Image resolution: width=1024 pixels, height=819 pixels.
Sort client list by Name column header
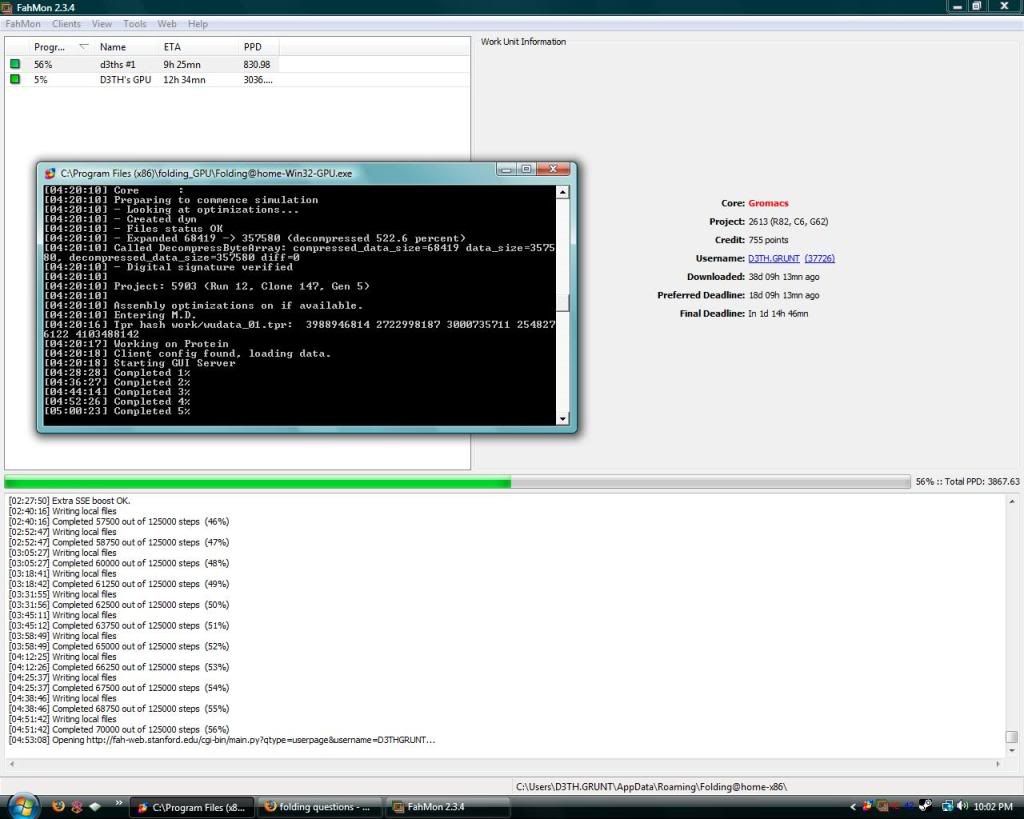126,47
